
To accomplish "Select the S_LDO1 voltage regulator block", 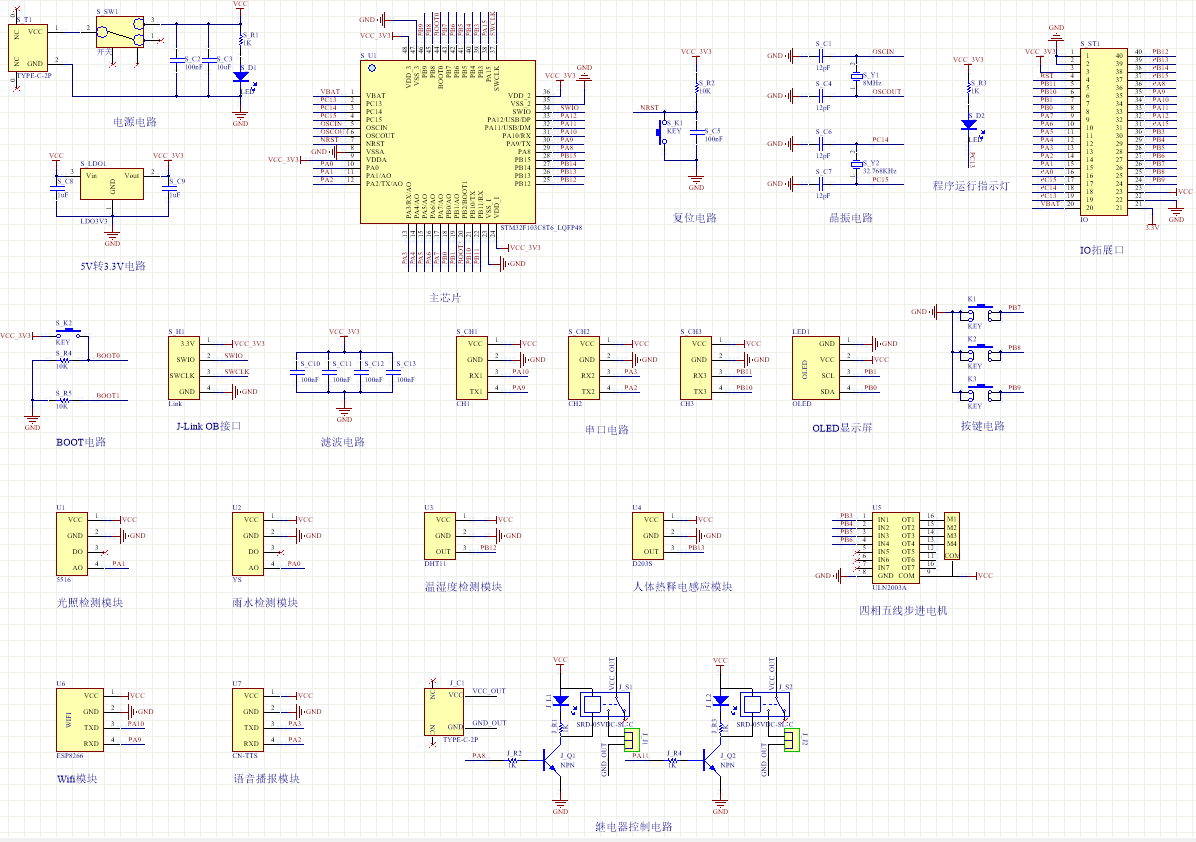I will point(111,184).
